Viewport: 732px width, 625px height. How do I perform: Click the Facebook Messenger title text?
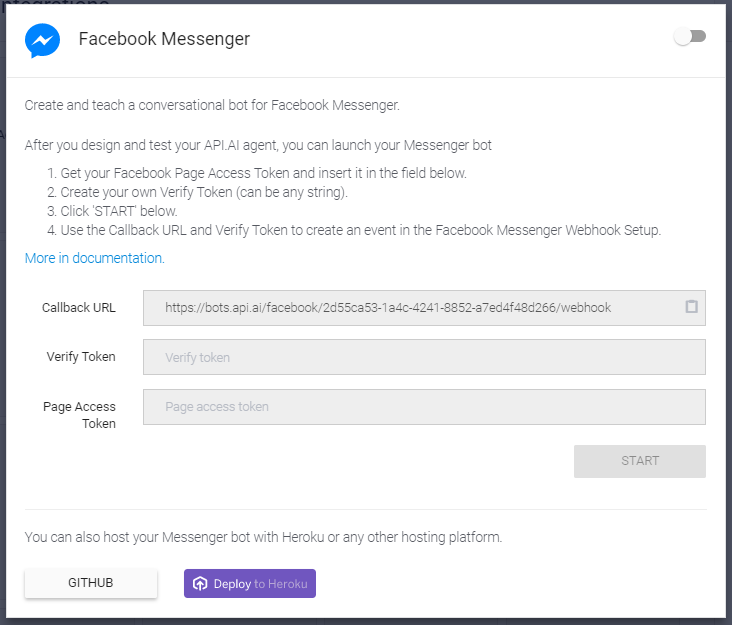pyautogui.click(x=164, y=39)
